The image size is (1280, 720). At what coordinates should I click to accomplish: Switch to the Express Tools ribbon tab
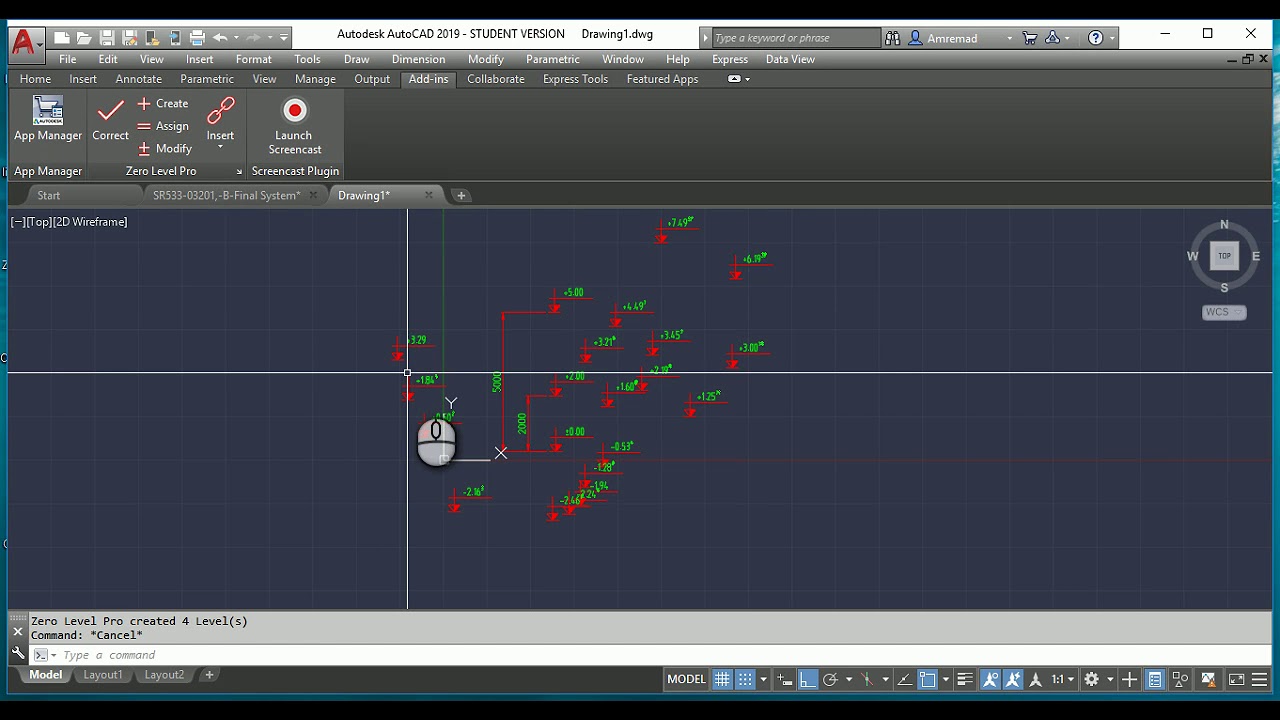(x=575, y=79)
